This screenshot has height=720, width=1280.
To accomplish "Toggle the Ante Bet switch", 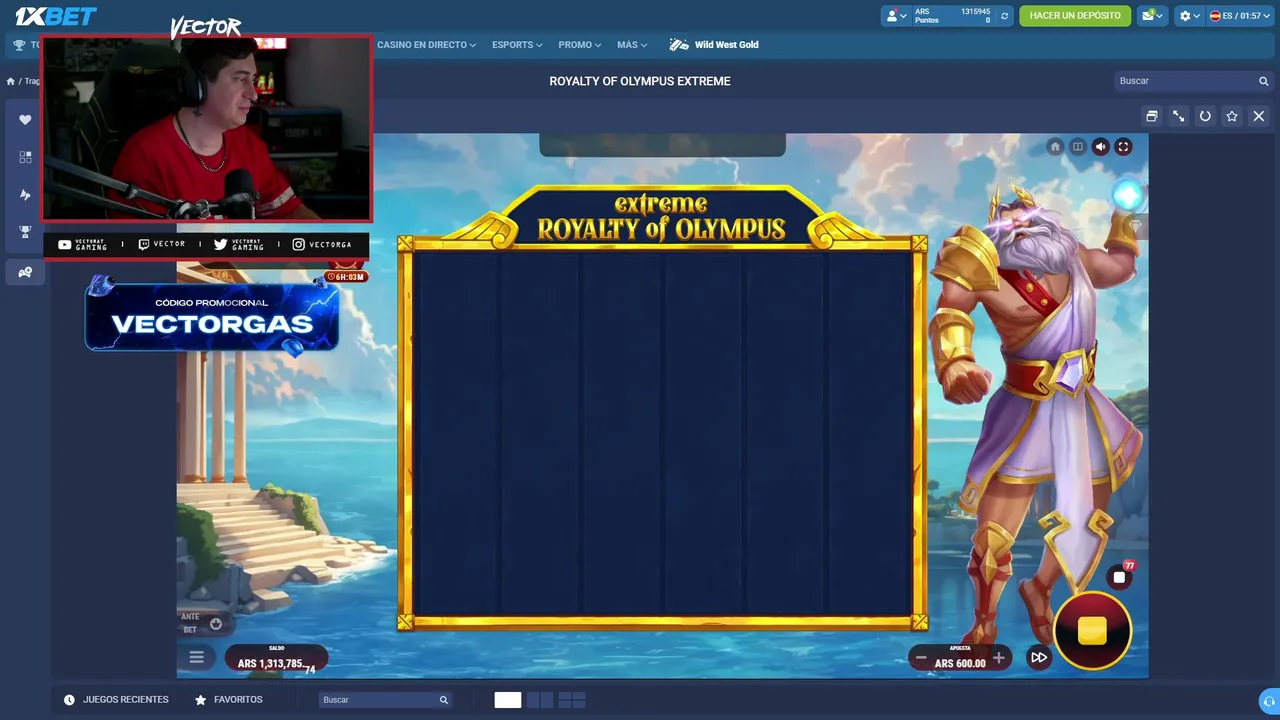I will tap(215, 624).
